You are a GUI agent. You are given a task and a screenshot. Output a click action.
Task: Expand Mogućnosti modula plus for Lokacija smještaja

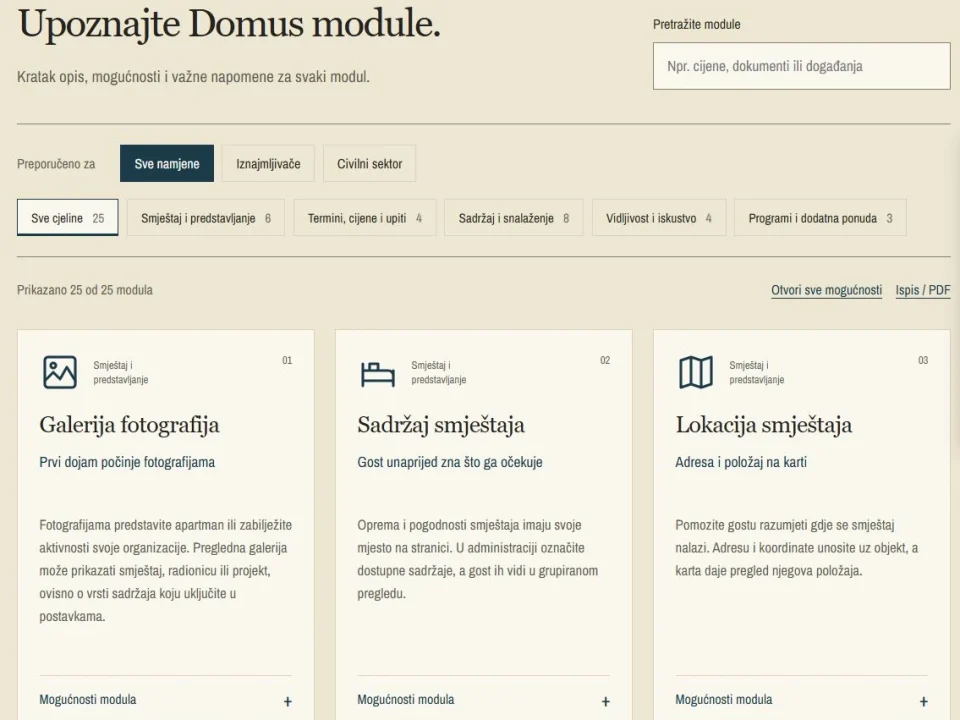[923, 702]
